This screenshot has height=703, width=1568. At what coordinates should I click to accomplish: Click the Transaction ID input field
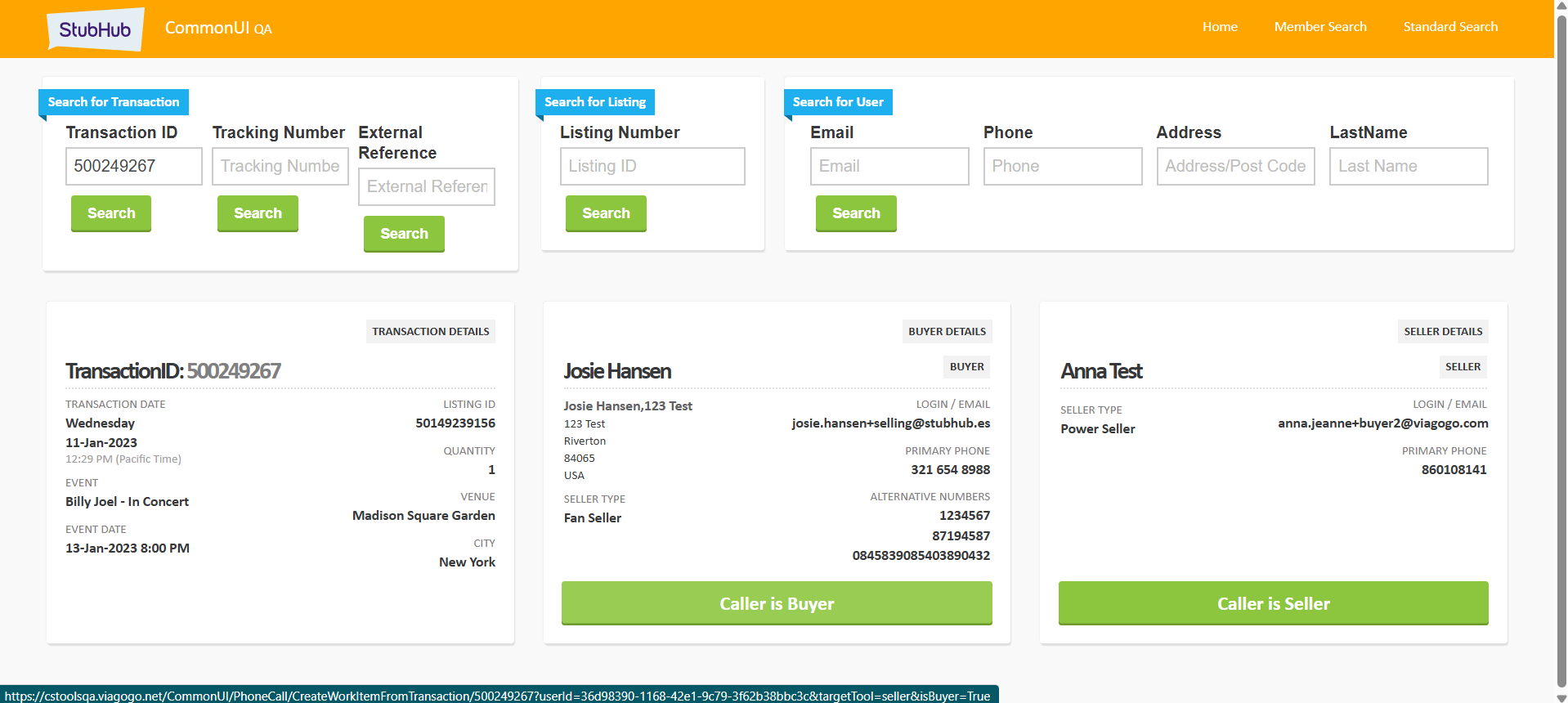pos(133,166)
